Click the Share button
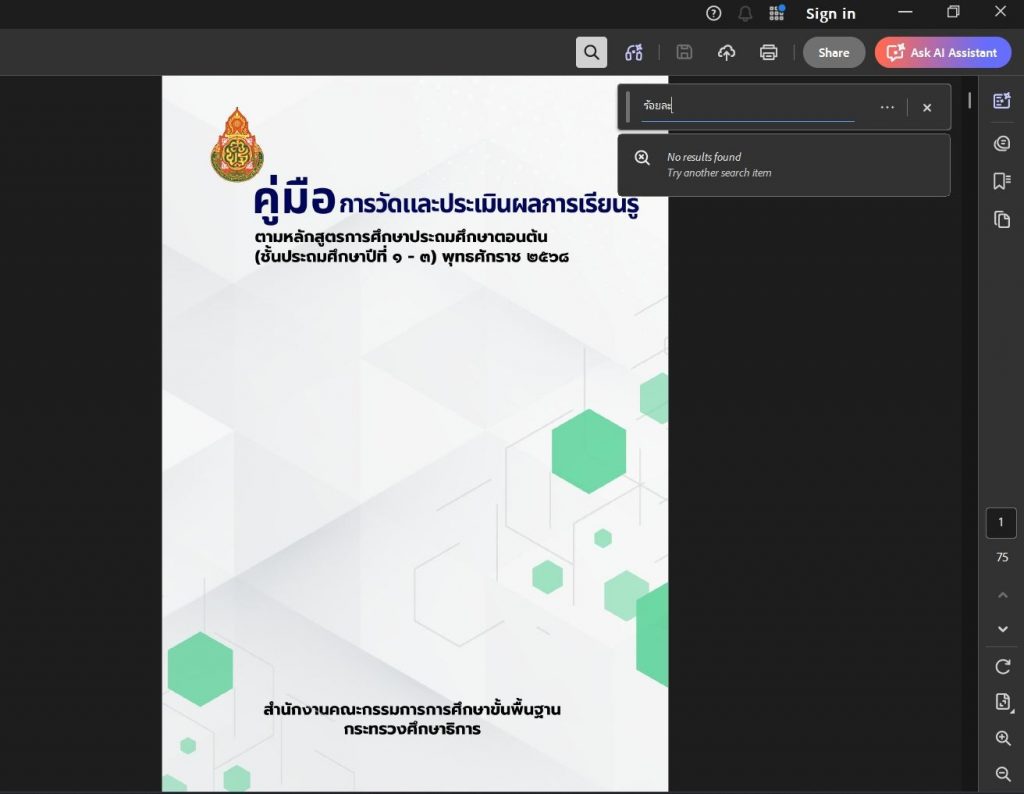The width and height of the screenshot is (1024, 794). (x=833, y=53)
